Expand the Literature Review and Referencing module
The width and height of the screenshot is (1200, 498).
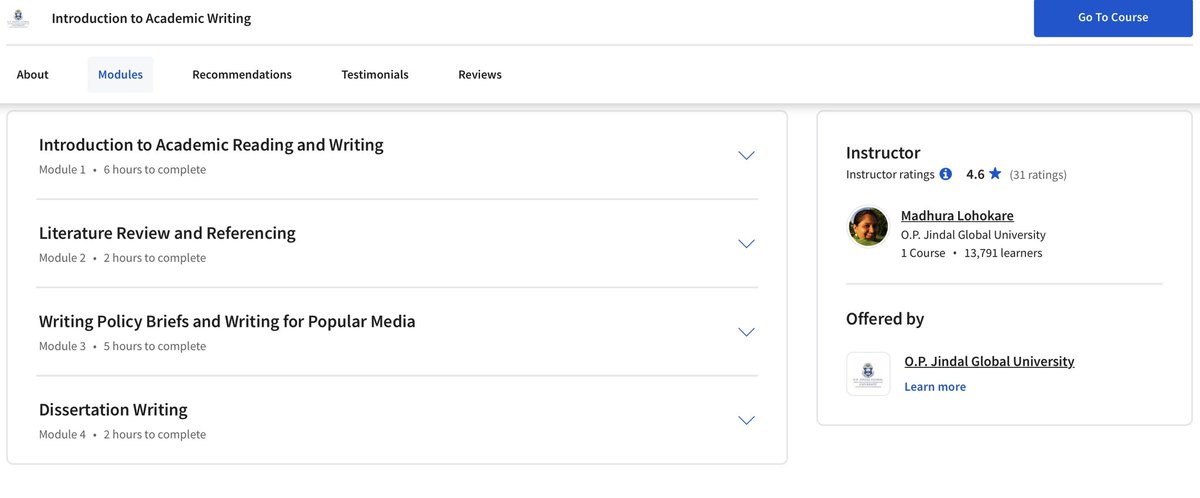(x=746, y=244)
